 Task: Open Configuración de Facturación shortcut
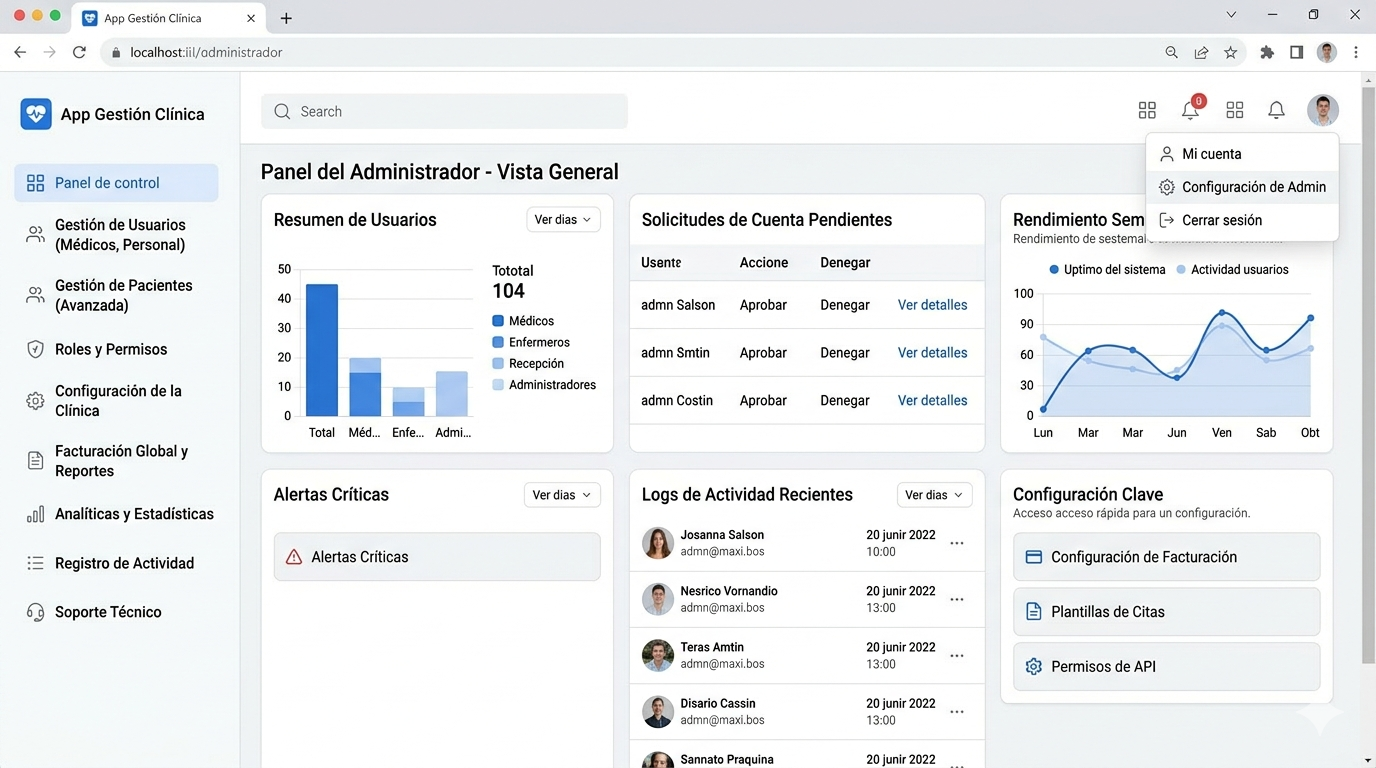pyautogui.click(x=1166, y=557)
